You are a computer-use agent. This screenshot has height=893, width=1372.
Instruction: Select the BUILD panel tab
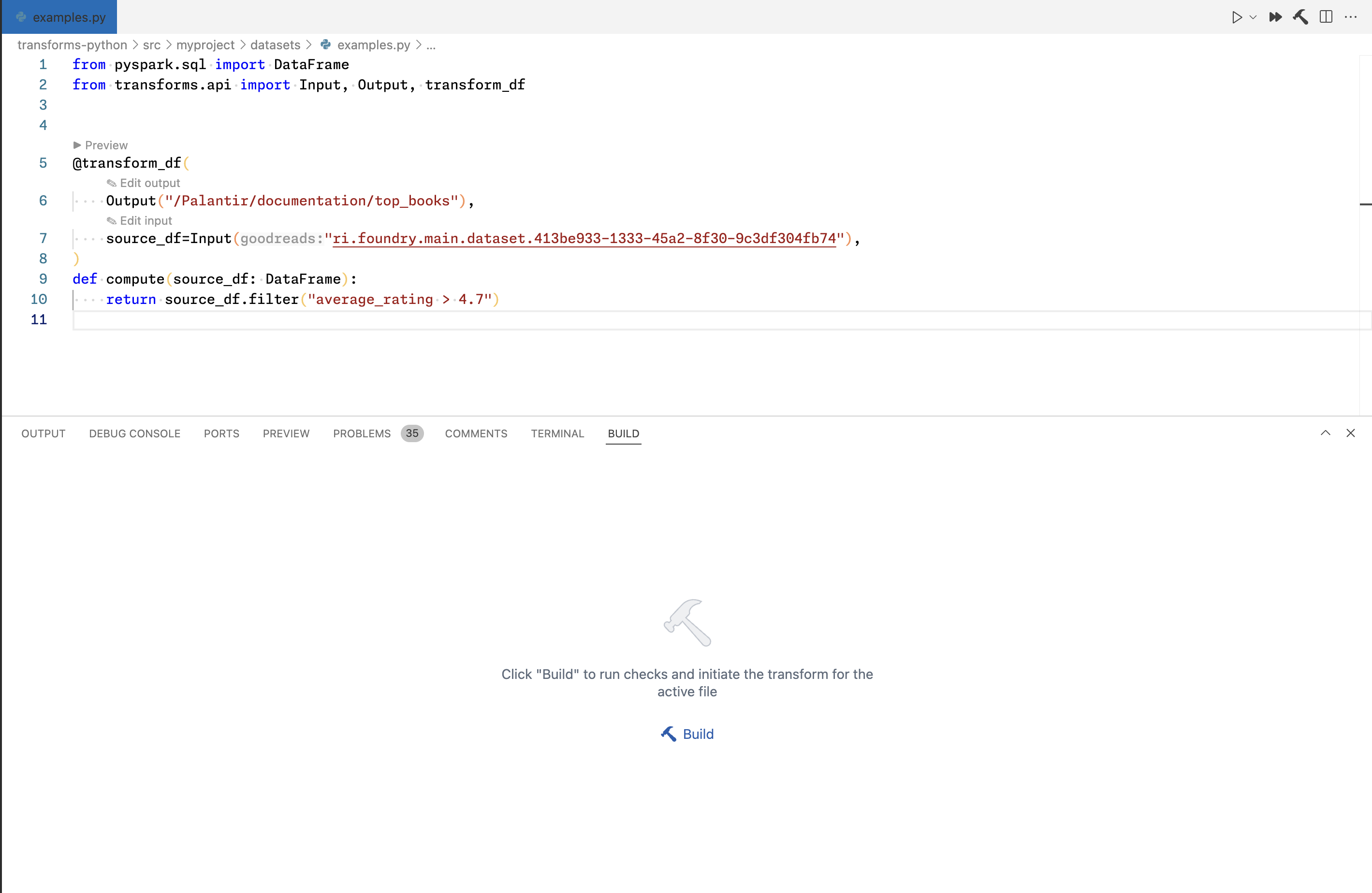click(623, 433)
